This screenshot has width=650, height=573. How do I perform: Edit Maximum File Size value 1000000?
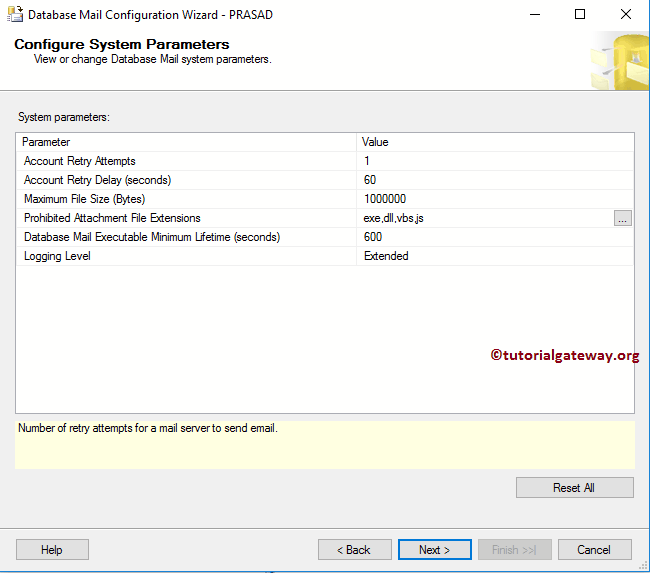[495, 199]
